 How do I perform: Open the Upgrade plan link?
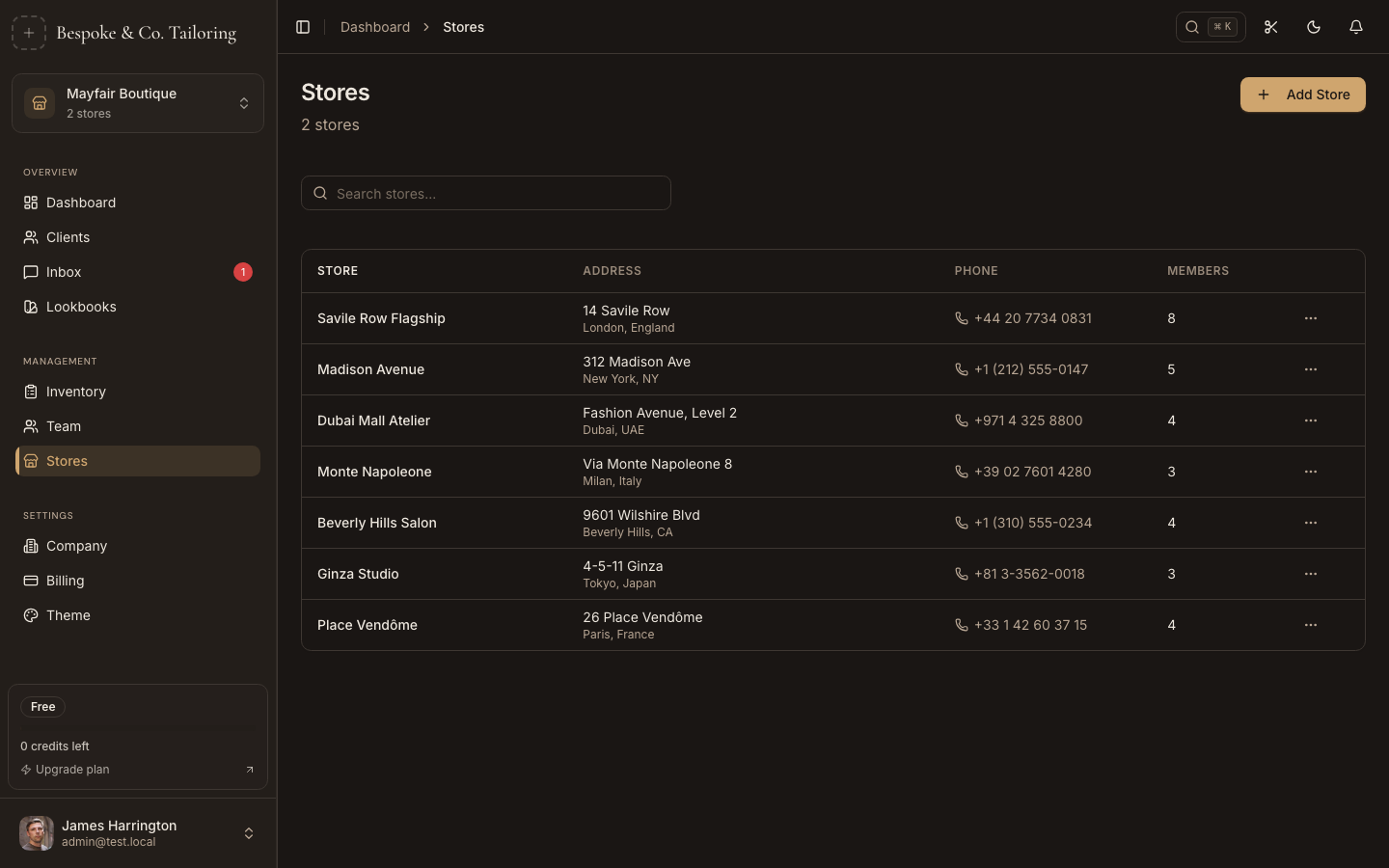pos(71,770)
